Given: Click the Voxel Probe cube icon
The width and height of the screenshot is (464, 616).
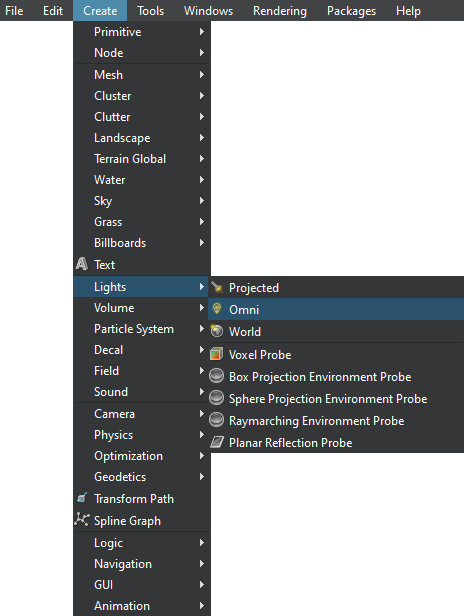Looking at the screenshot, I should [216, 354].
